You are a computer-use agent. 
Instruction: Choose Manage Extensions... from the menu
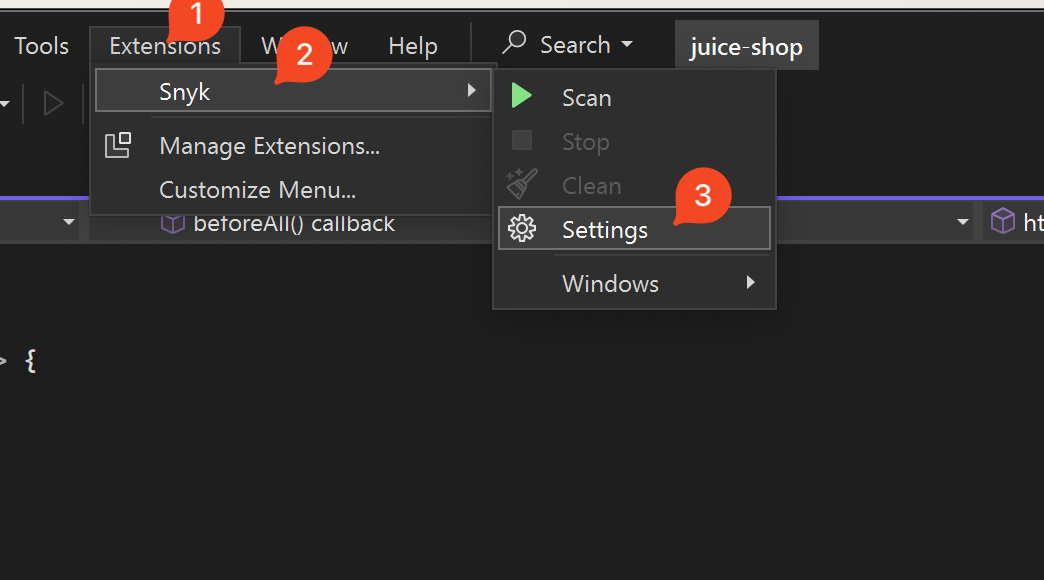point(269,146)
